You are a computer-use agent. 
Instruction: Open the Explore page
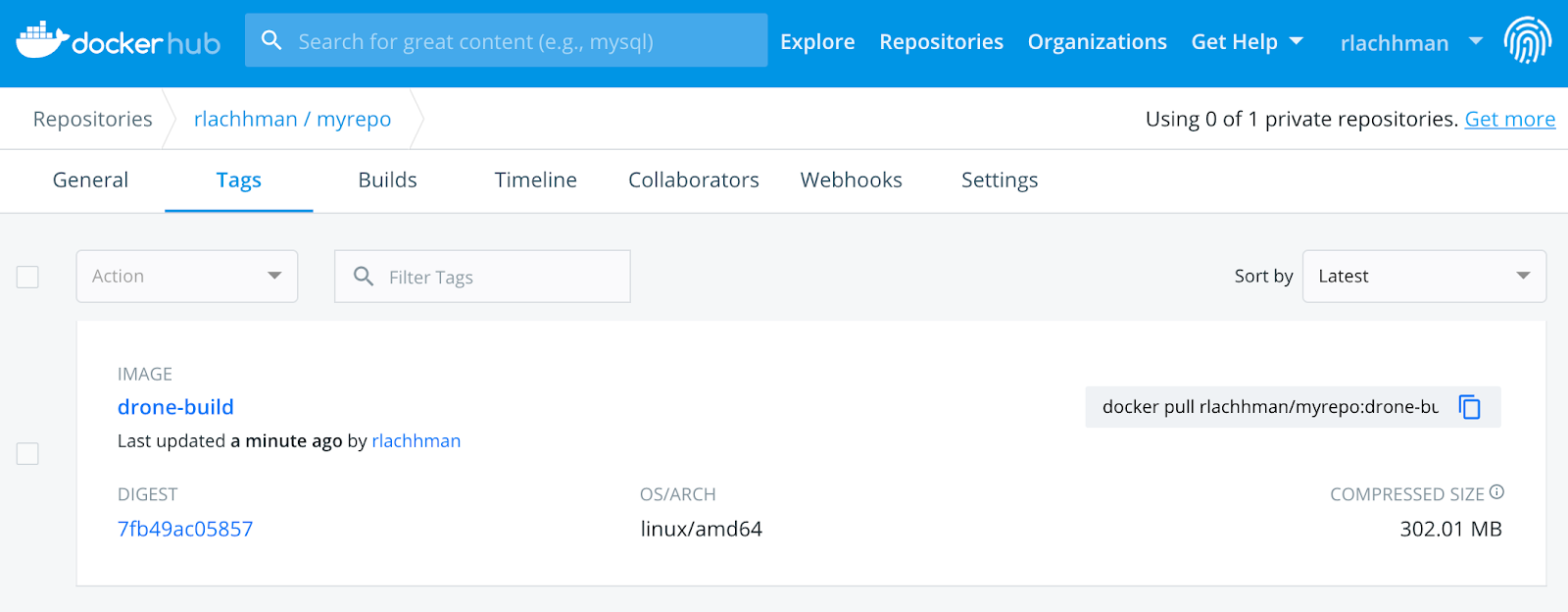[817, 41]
